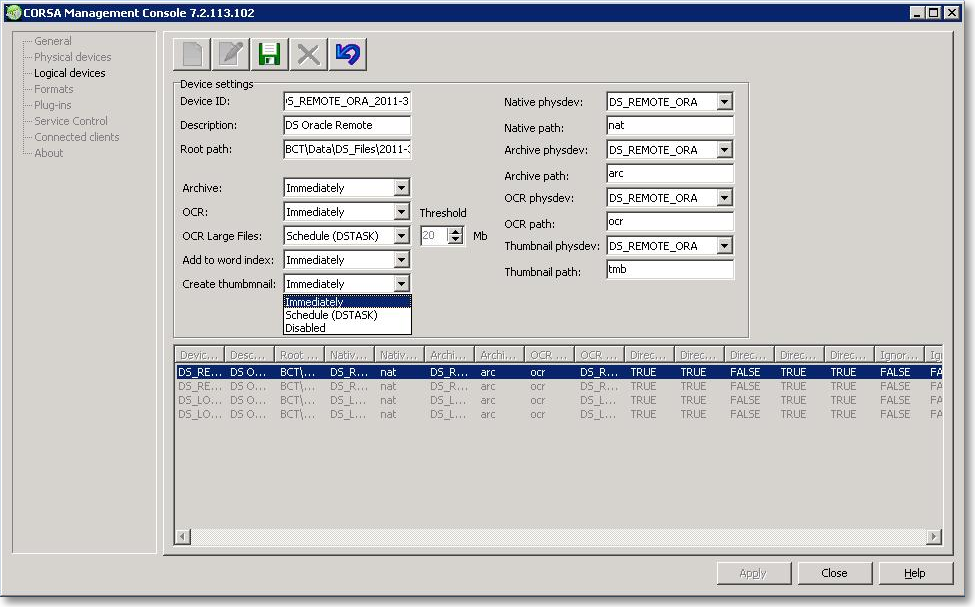Image resolution: width=975 pixels, height=607 pixels.
Task: Click the blue Undo arrow icon
Action: (x=348, y=54)
